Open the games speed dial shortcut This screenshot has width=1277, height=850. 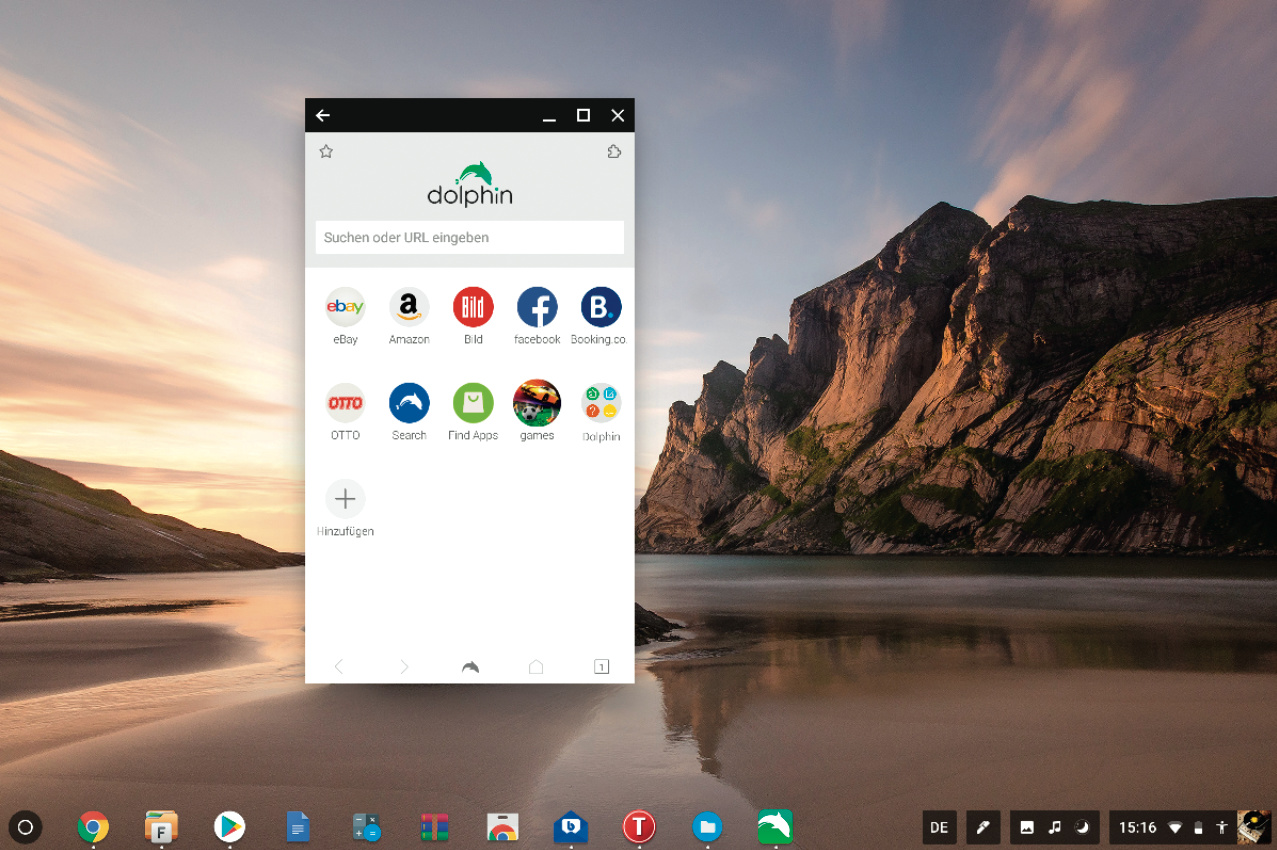(537, 403)
